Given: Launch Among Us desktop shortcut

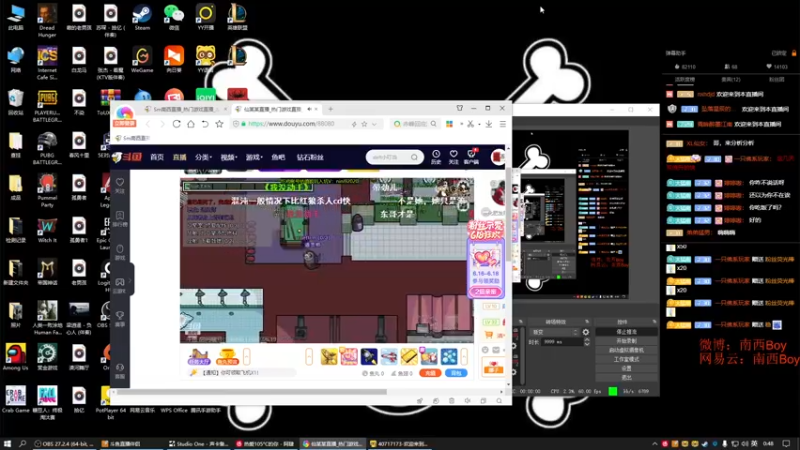Looking at the screenshot, I should pos(15,357).
